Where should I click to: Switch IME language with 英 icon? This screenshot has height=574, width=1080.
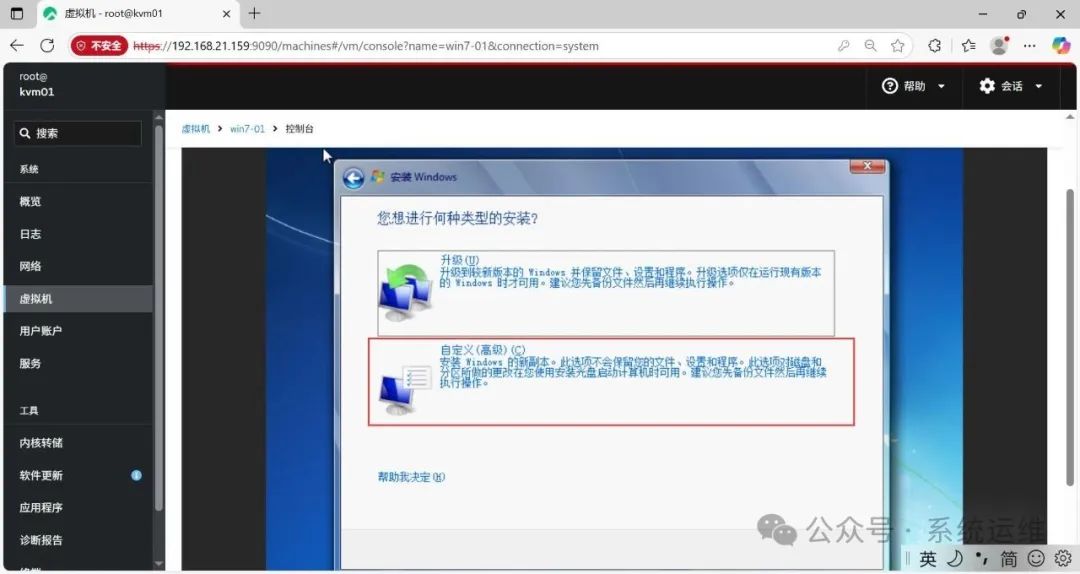928,559
